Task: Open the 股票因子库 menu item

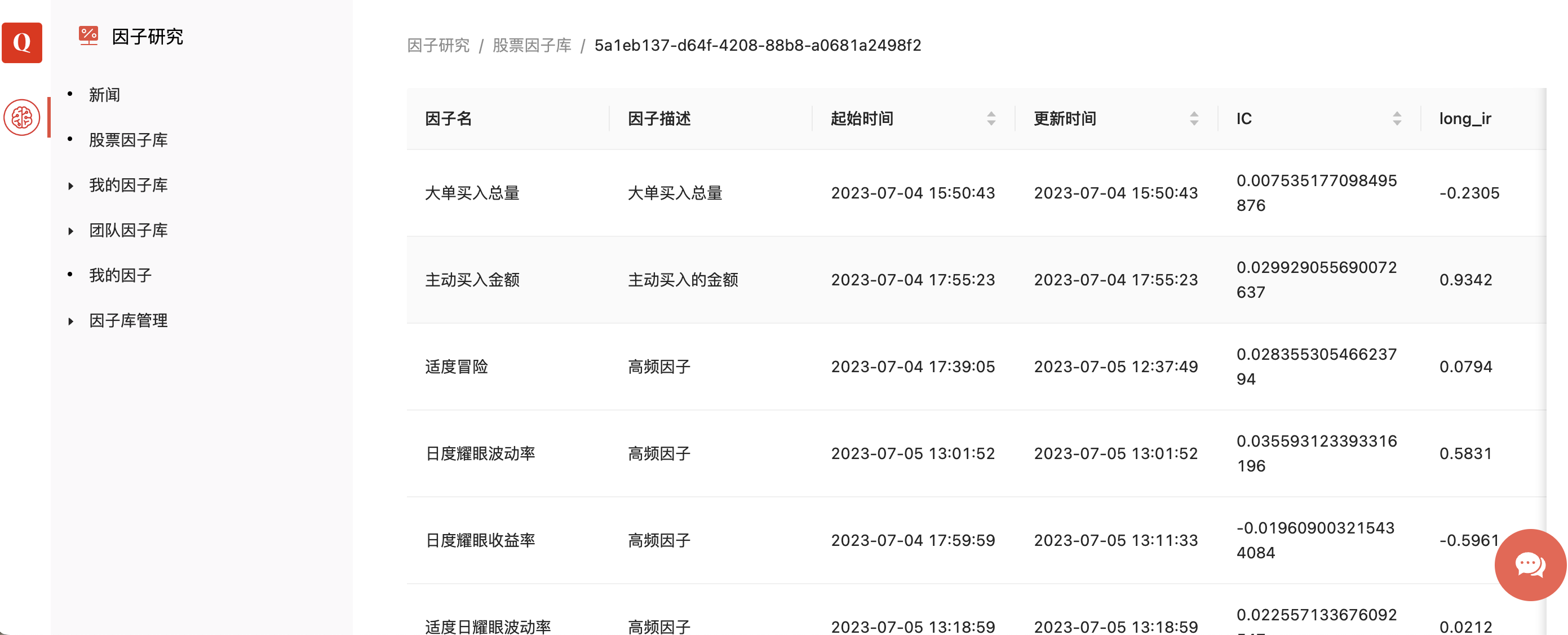Action: 128,140
